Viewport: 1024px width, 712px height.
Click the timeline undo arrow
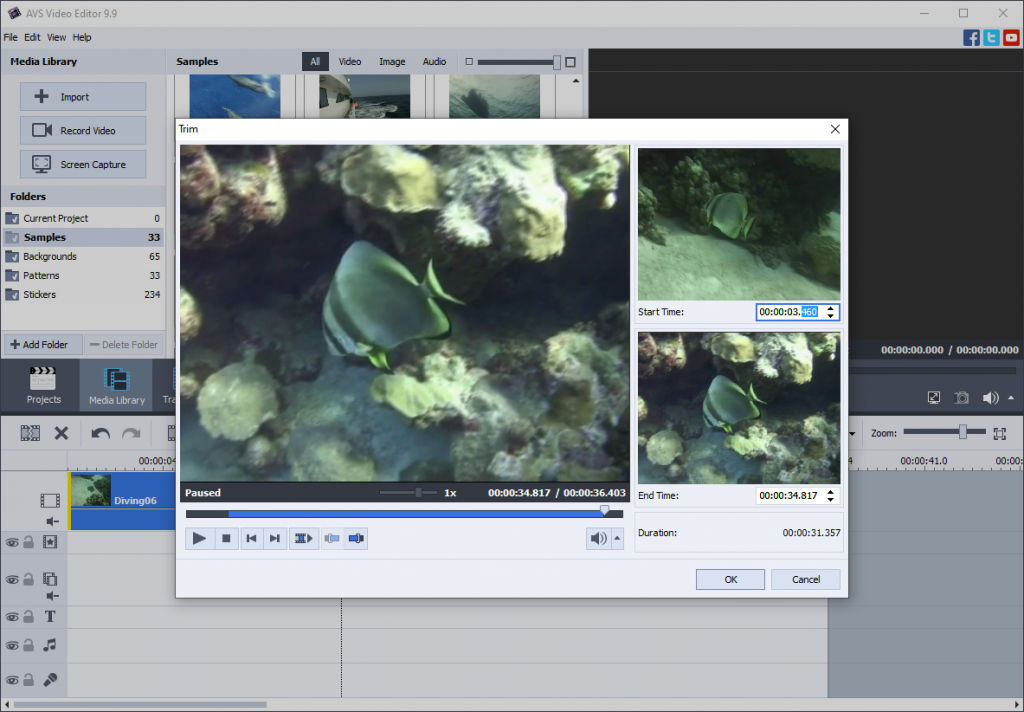(100, 433)
